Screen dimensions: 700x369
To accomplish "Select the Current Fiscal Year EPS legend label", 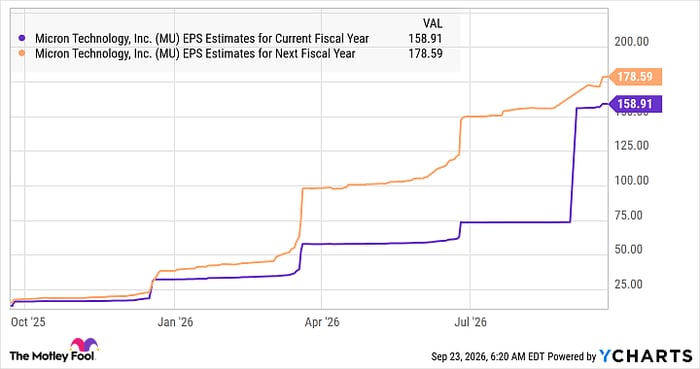I will pos(202,39).
